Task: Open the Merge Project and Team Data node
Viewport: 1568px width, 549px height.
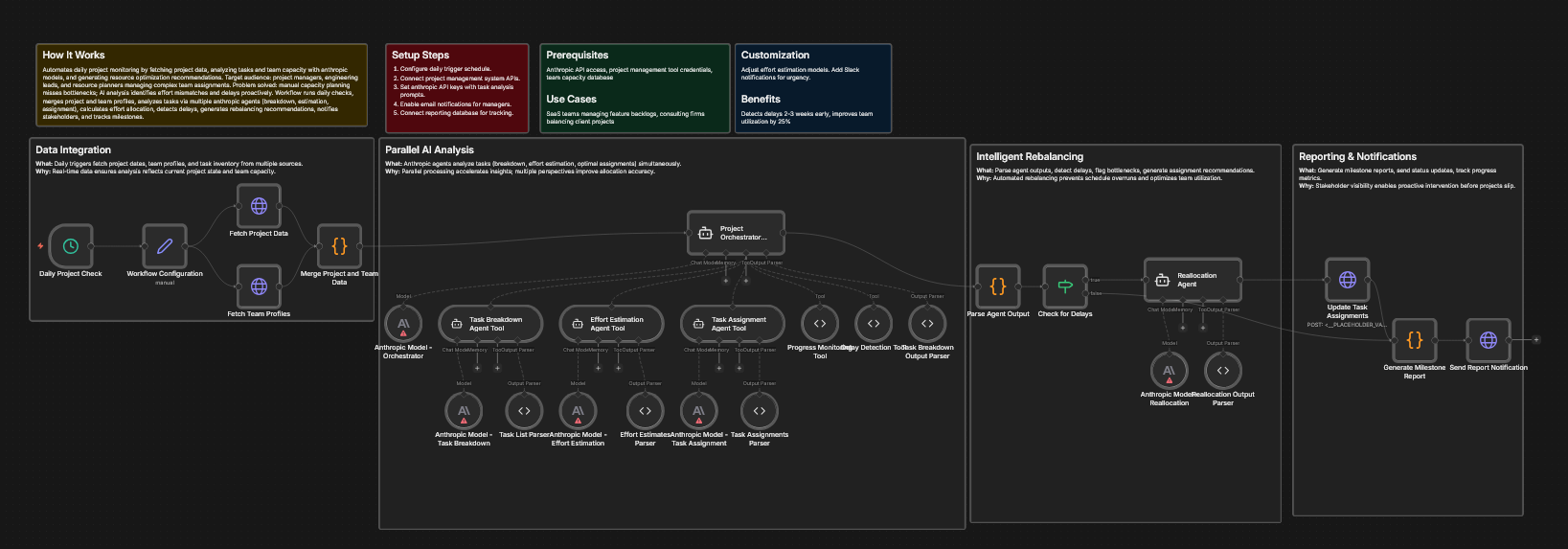Action: point(339,246)
